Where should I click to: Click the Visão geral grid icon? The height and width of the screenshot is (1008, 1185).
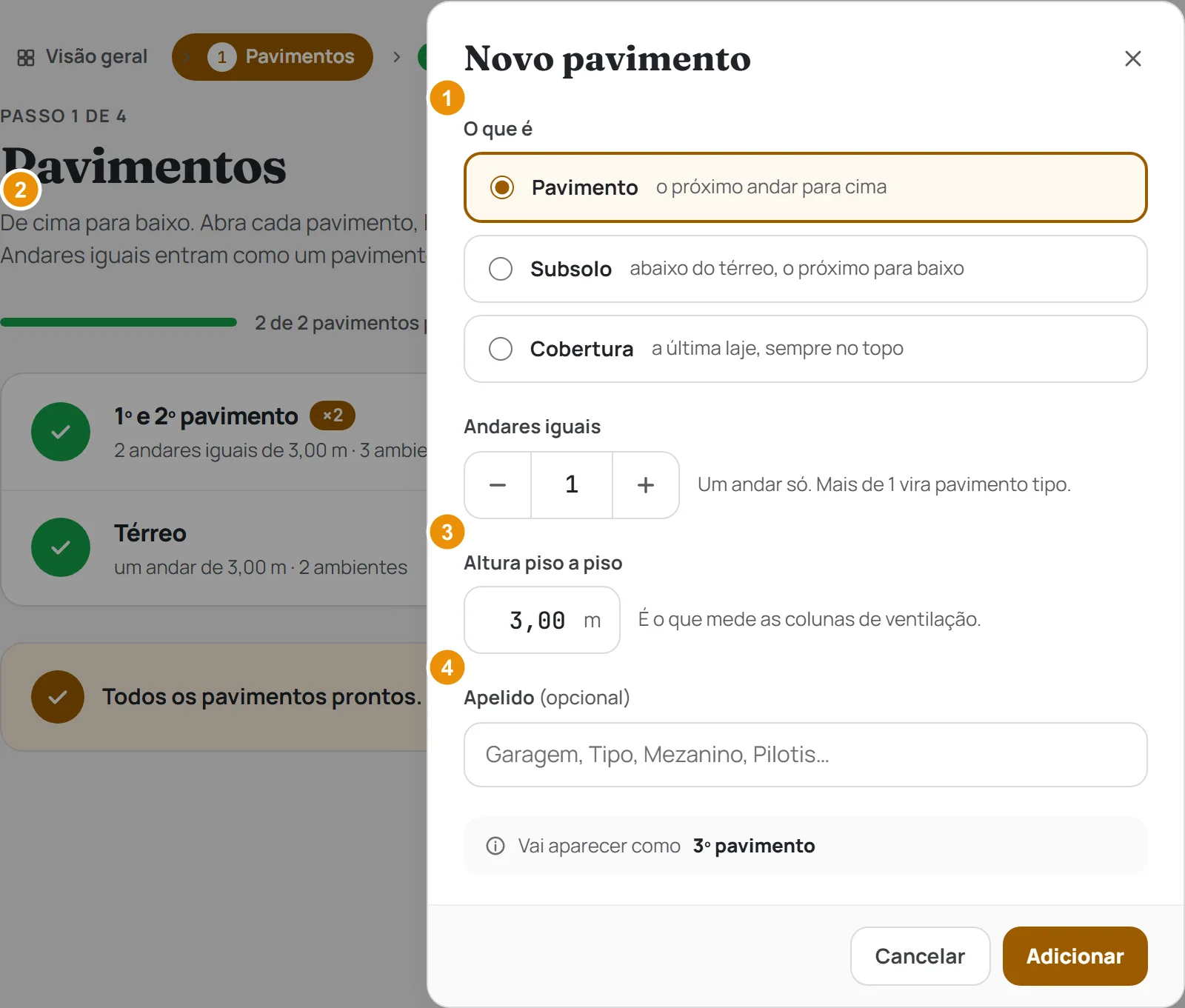click(26, 58)
